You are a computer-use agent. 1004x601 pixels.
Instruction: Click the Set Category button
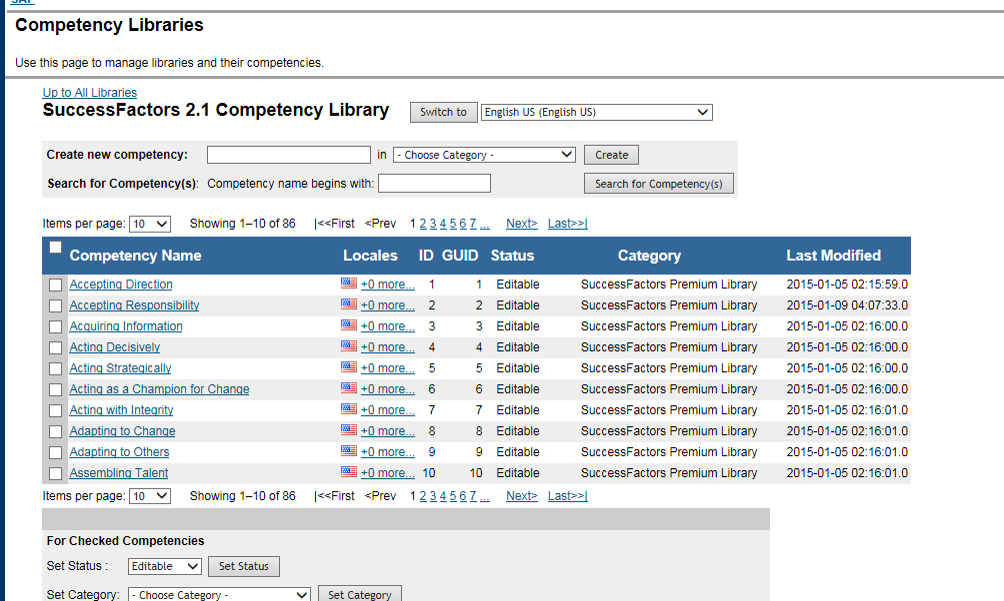(x=360, y=595)
